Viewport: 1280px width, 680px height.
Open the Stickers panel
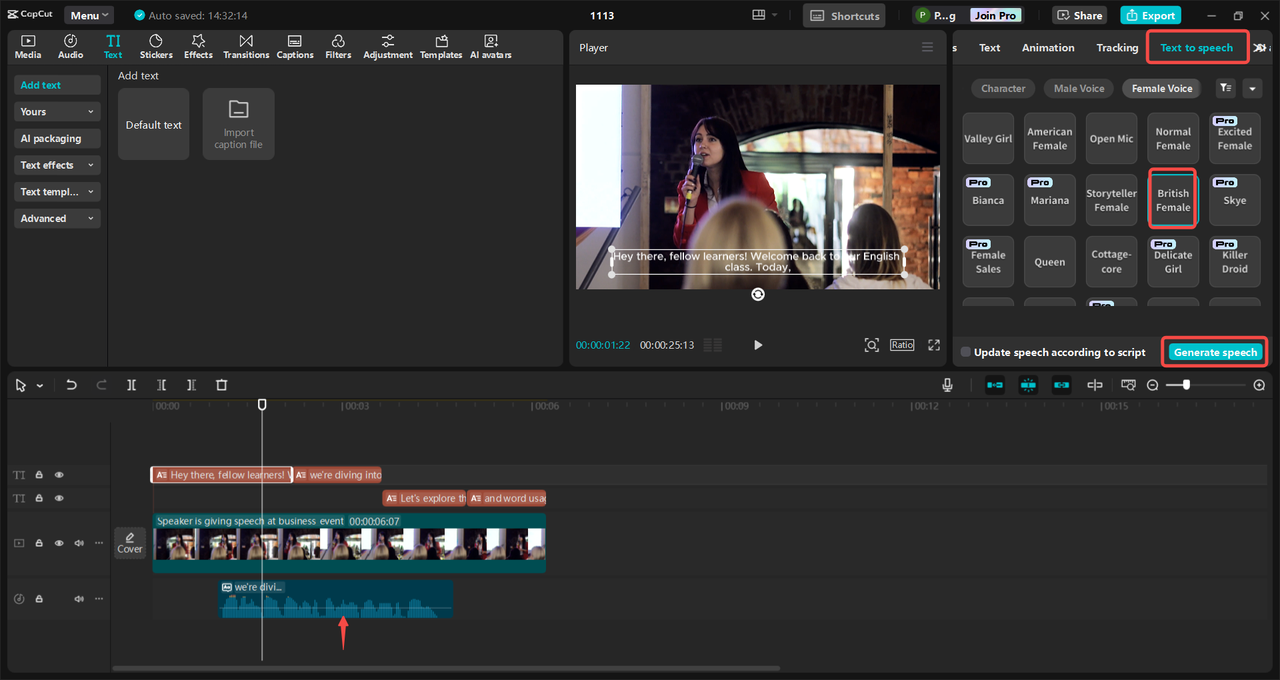[x=155, y=47]
